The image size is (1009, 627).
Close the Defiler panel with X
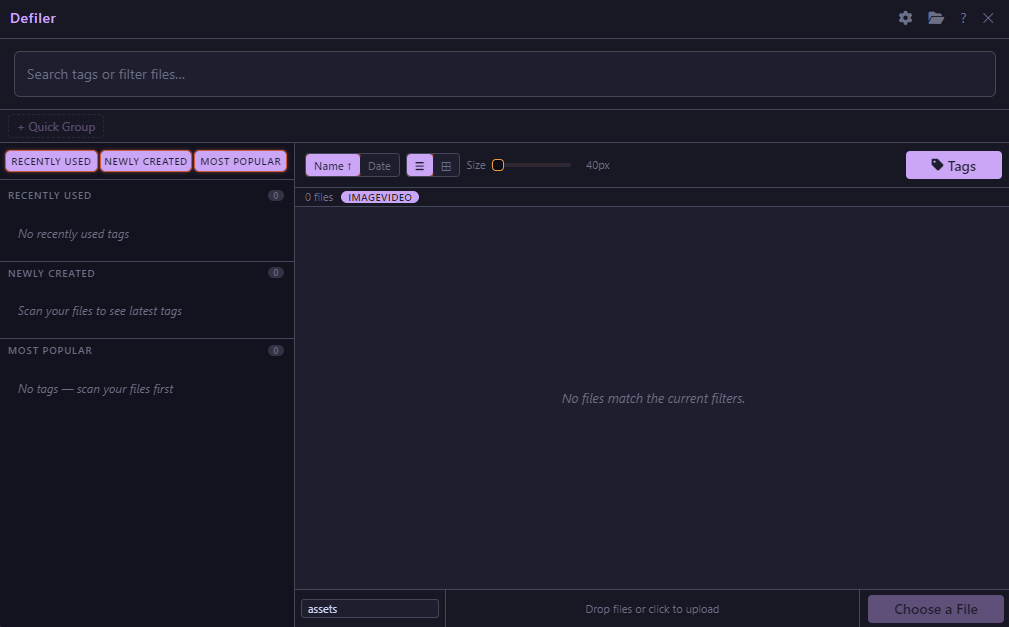pos(988,18)
